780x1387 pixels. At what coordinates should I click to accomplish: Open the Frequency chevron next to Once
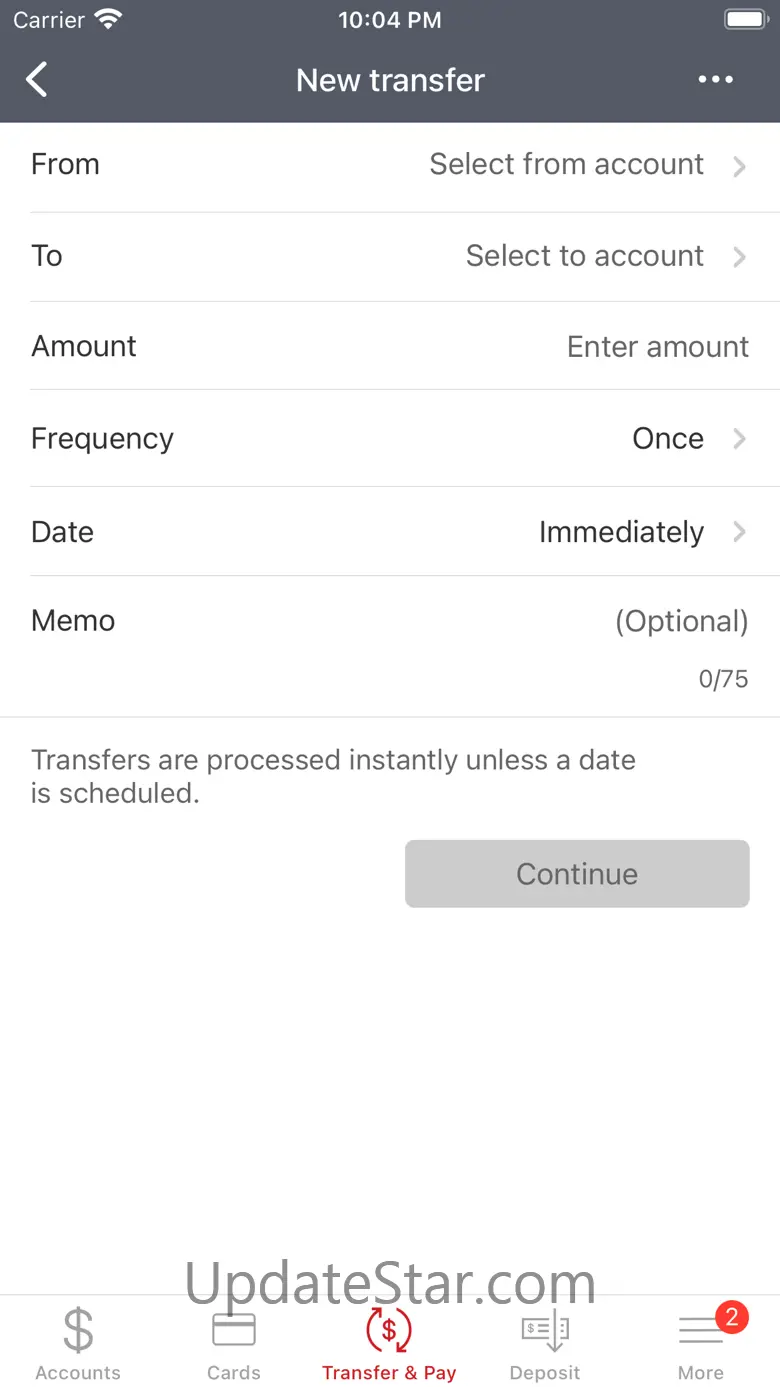pyautogui.click(x=739, y=439)
